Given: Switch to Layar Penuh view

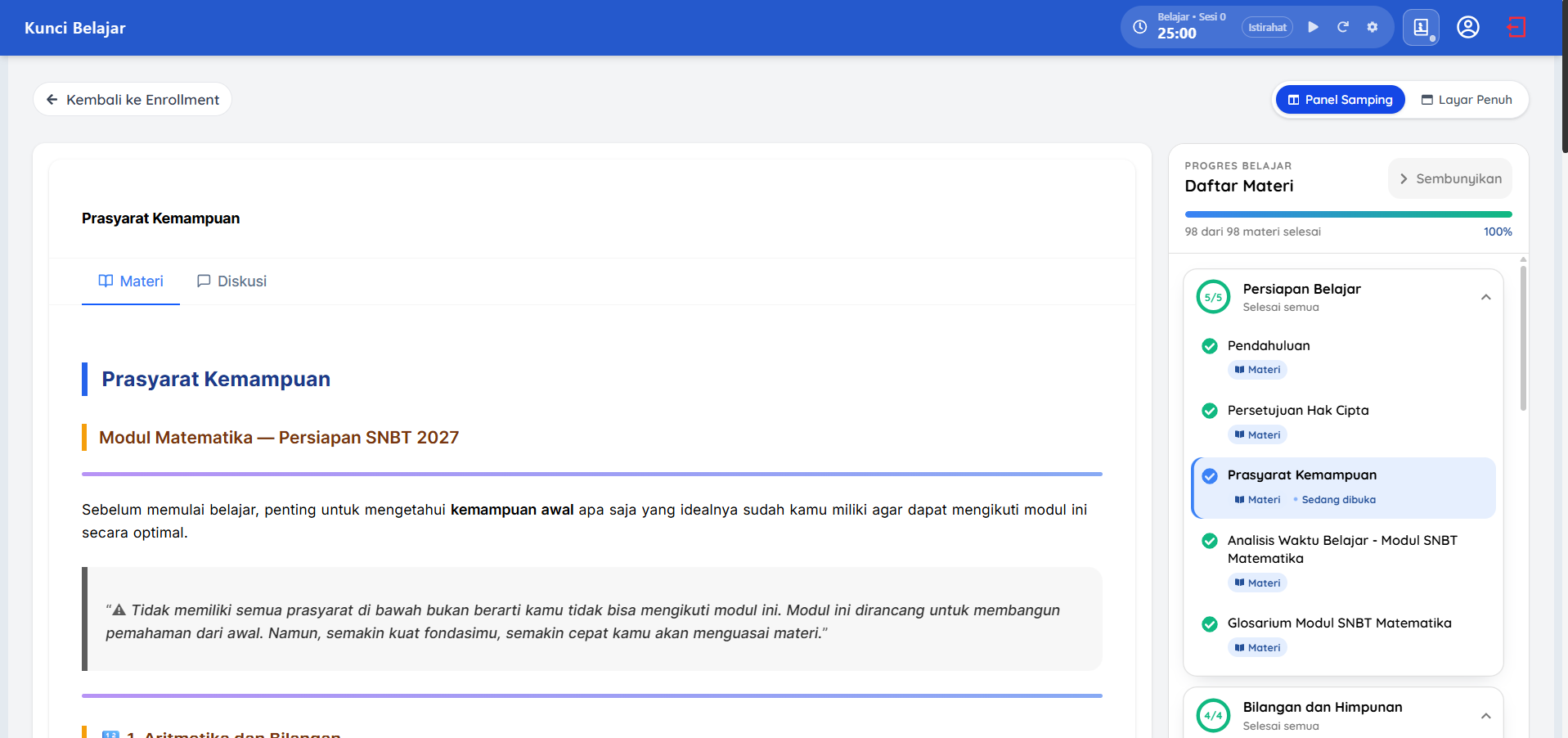Looking at the screenshot, I should point(1466,99).
